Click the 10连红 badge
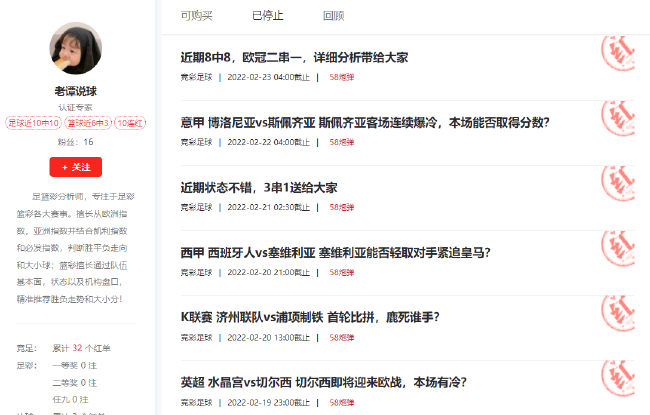Screen dimensions: 650x415 [x=130, y=123]
